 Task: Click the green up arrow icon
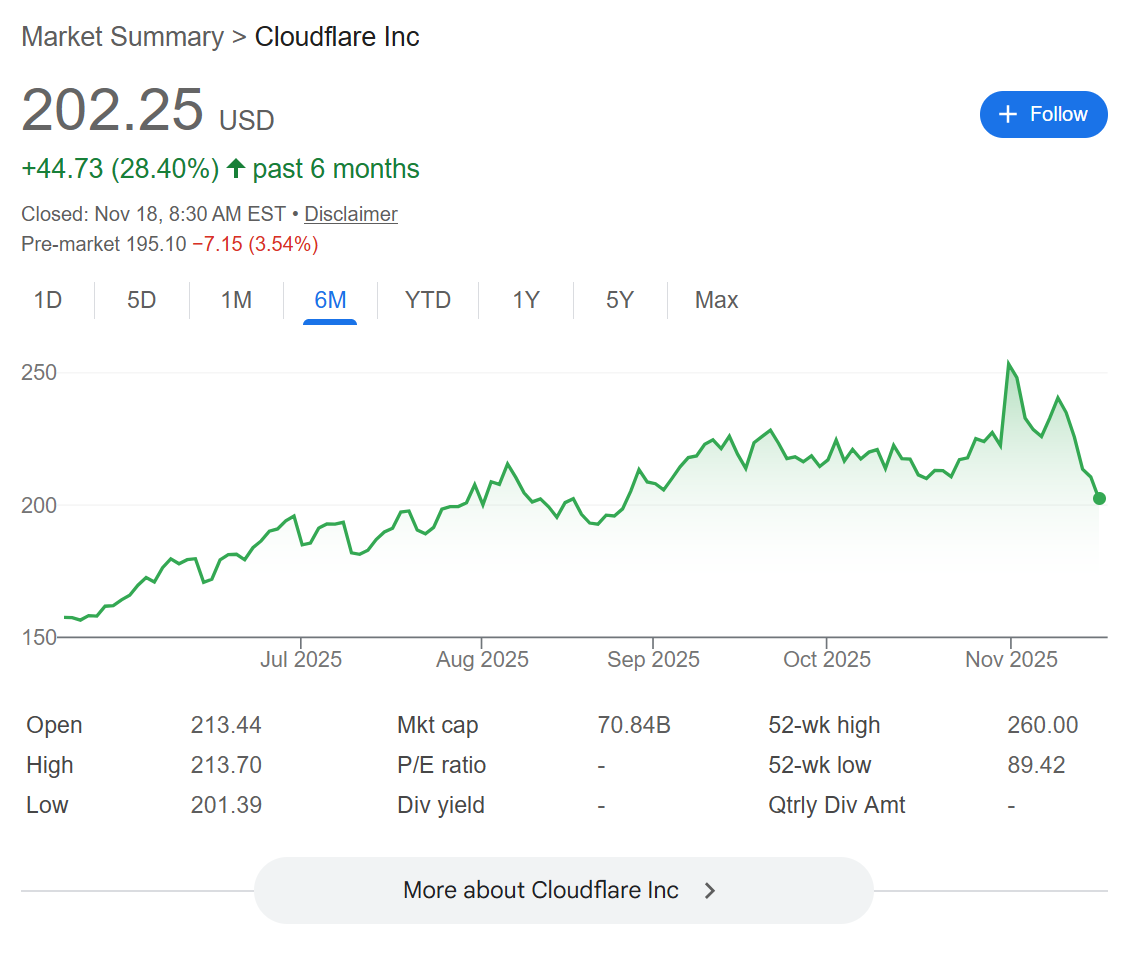click(235, 168)
